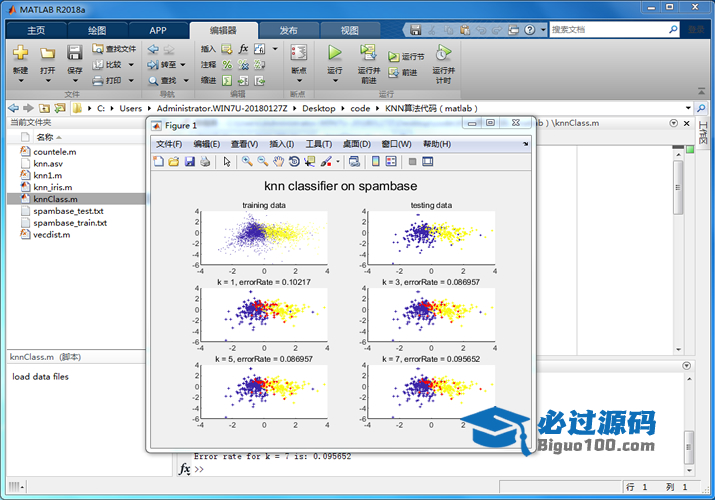Toggle Show Plot Tools and dock icon
The image size is (715, 500).
[428, 161]
